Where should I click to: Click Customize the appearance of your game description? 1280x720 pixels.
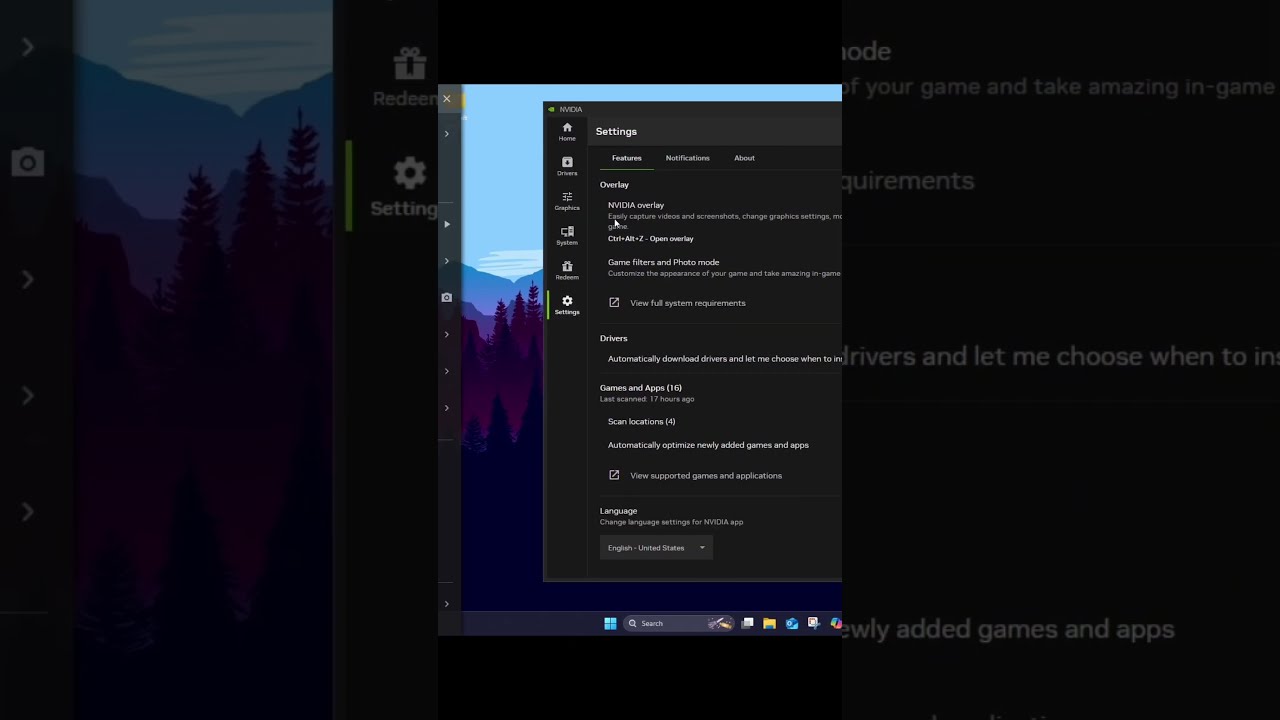[725, 273]
